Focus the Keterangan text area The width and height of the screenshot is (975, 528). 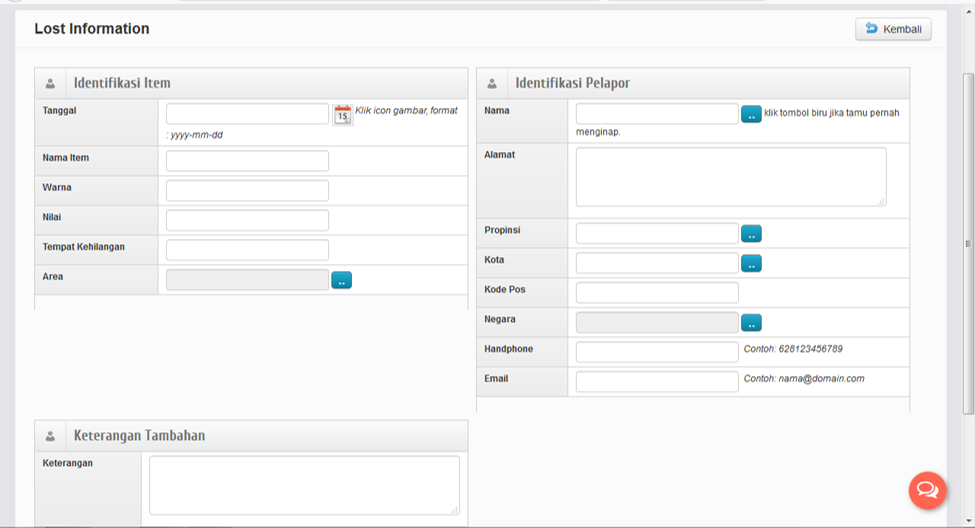[304, 485]
